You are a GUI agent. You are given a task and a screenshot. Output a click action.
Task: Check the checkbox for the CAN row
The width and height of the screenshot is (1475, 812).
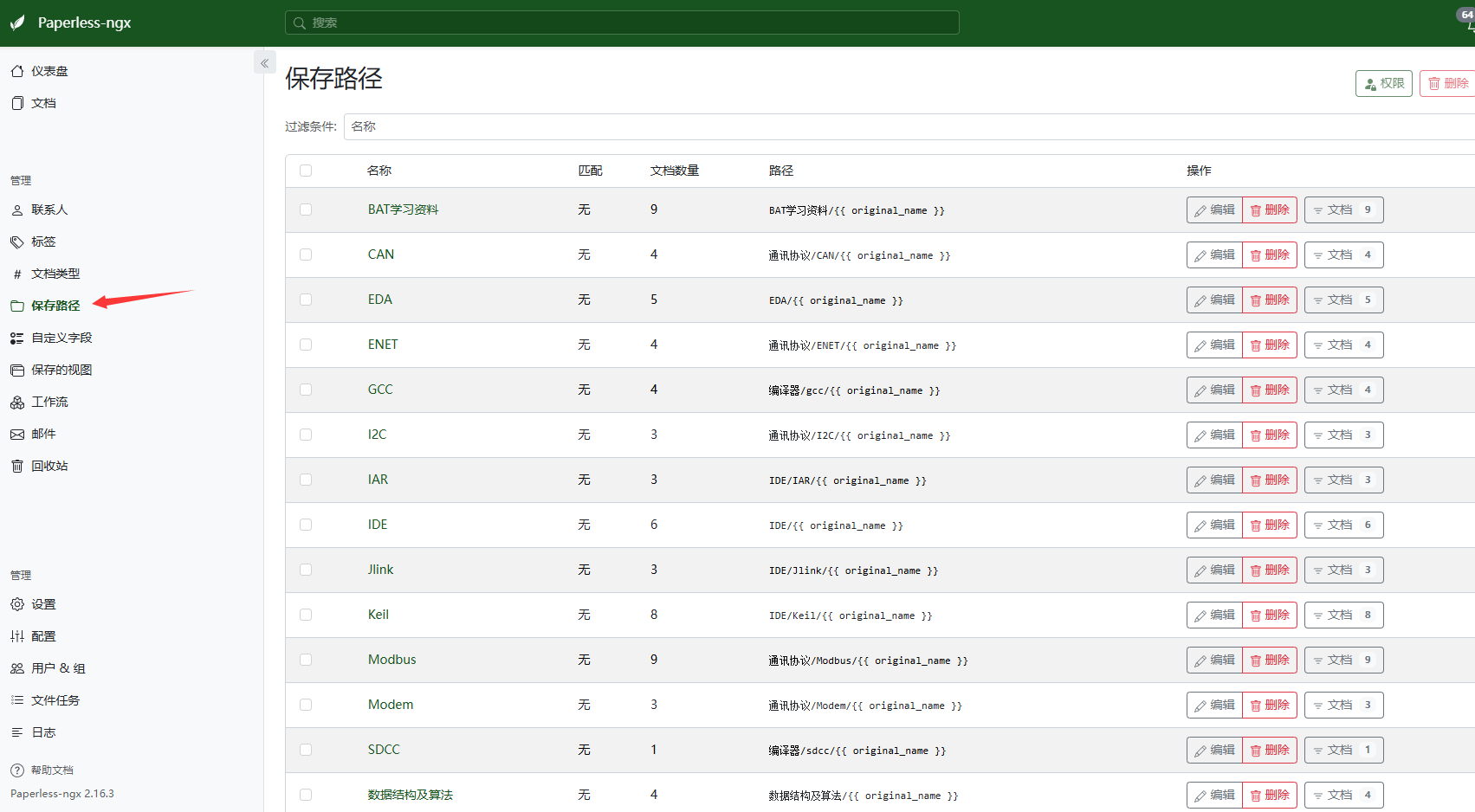click(306, 255)
